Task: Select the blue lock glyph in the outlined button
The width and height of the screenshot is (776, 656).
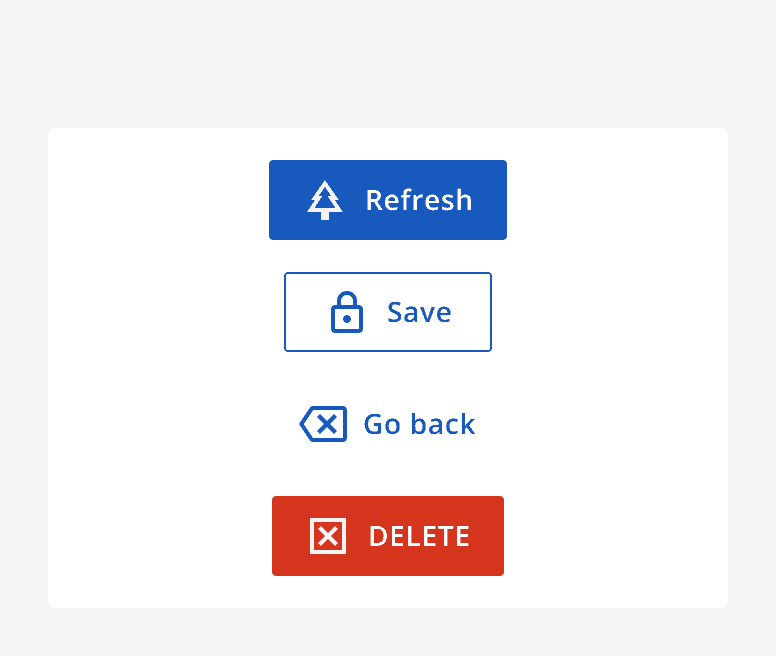Action: tap(346, 312)
